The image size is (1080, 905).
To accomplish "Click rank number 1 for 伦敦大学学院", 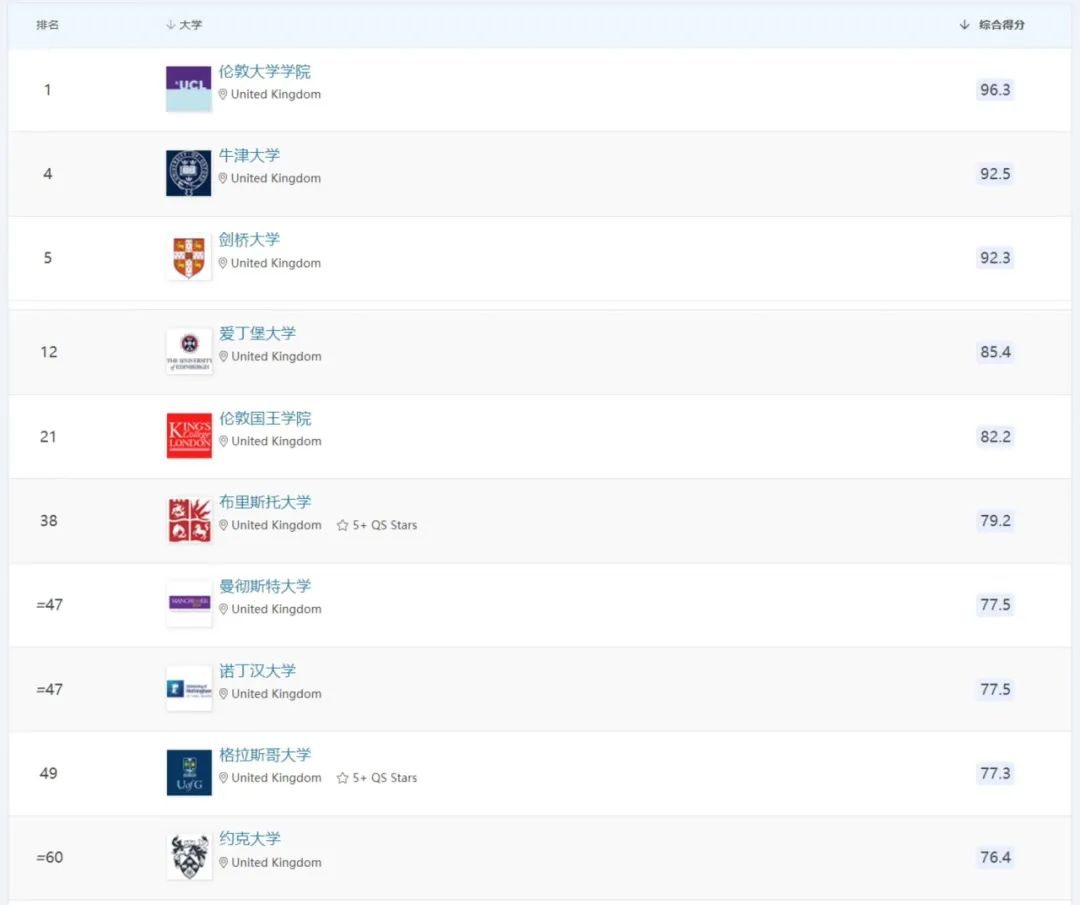I will coord(48,90).
